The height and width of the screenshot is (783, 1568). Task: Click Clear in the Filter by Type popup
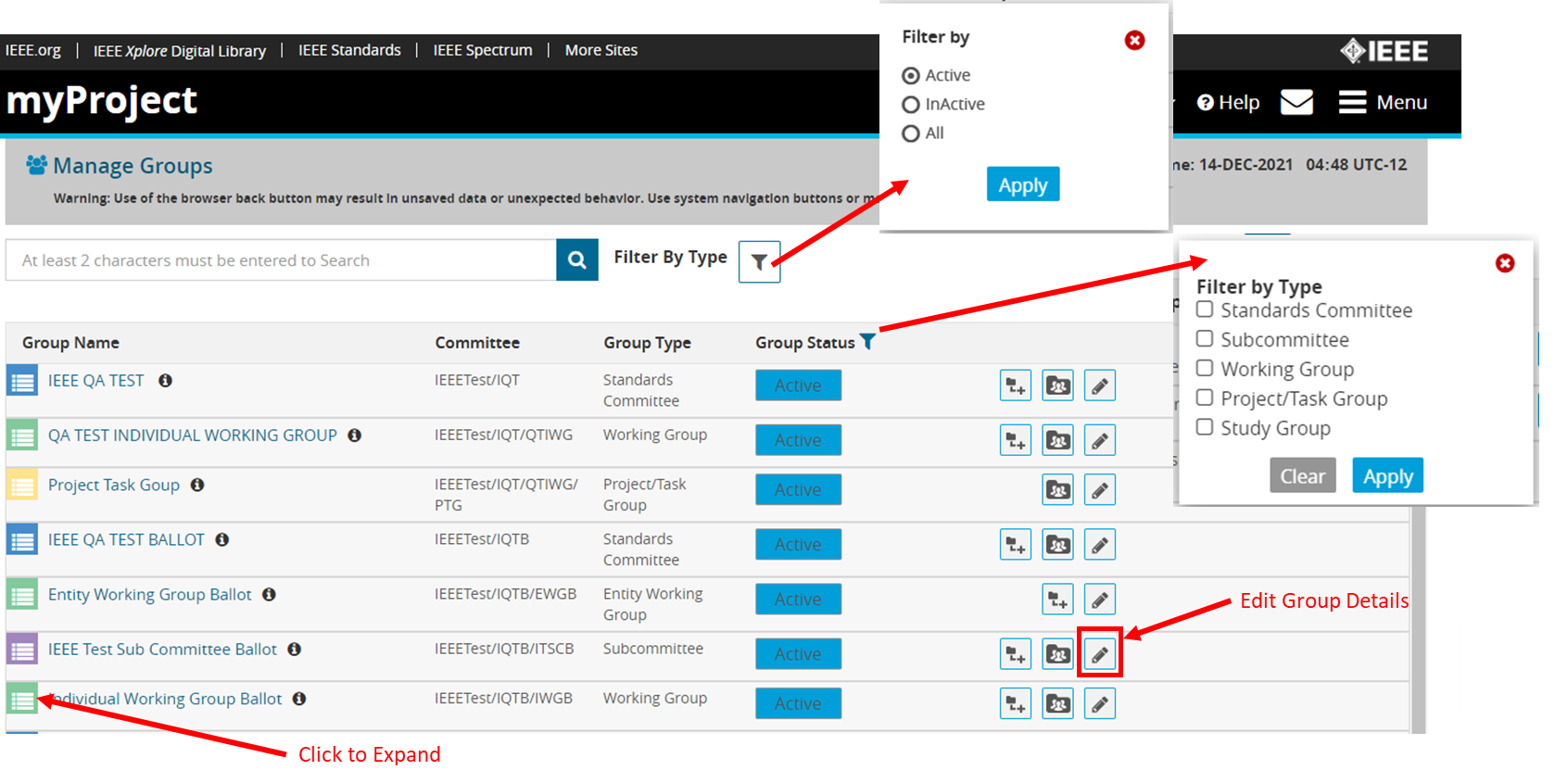pyautogui.click(x=1303, y=475)
